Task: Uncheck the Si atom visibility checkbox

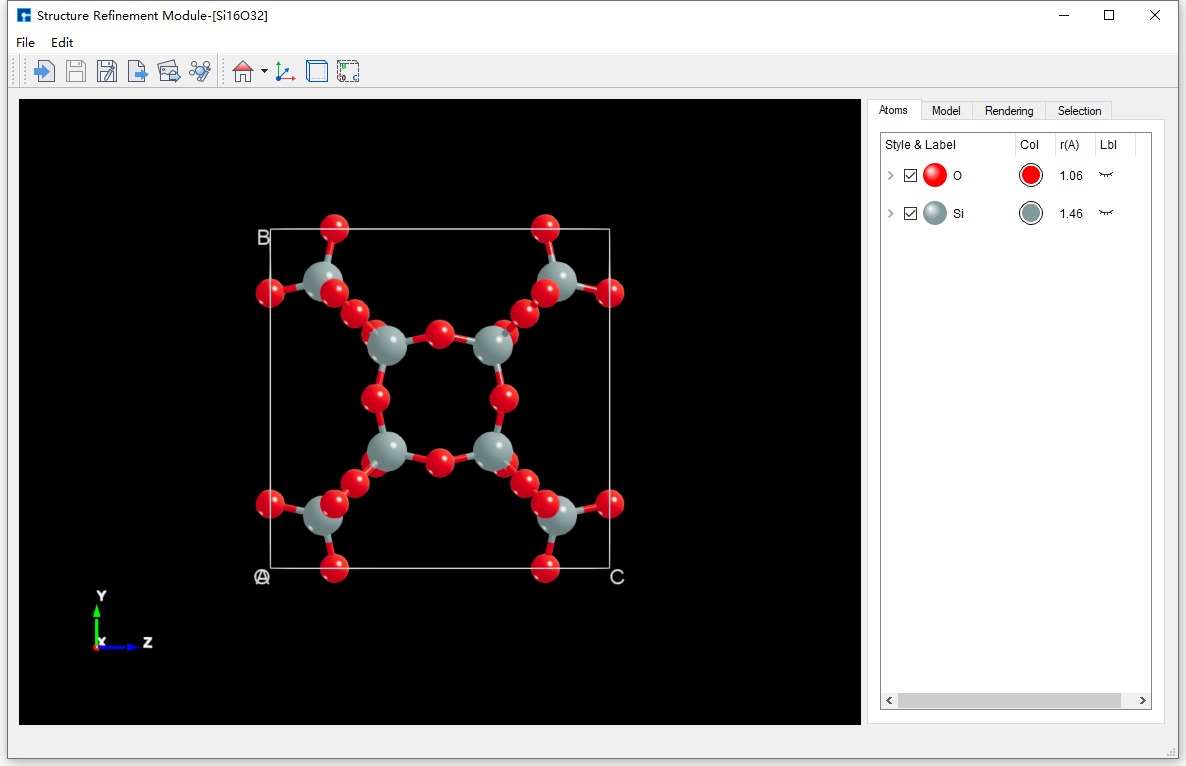Action: (x=909, y=213)
